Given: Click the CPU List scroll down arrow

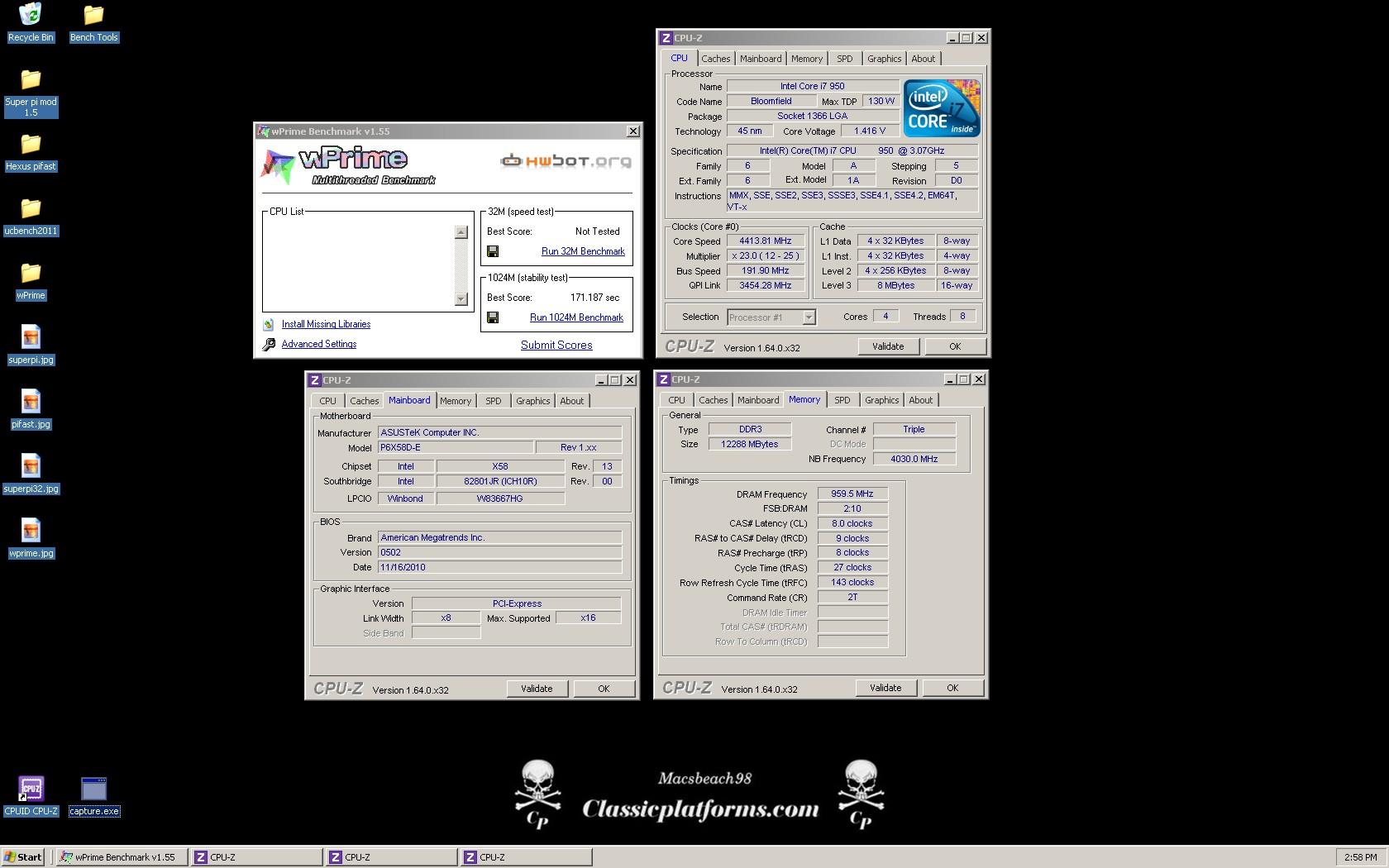Looking at the screenshot, I should click(461, 299).
